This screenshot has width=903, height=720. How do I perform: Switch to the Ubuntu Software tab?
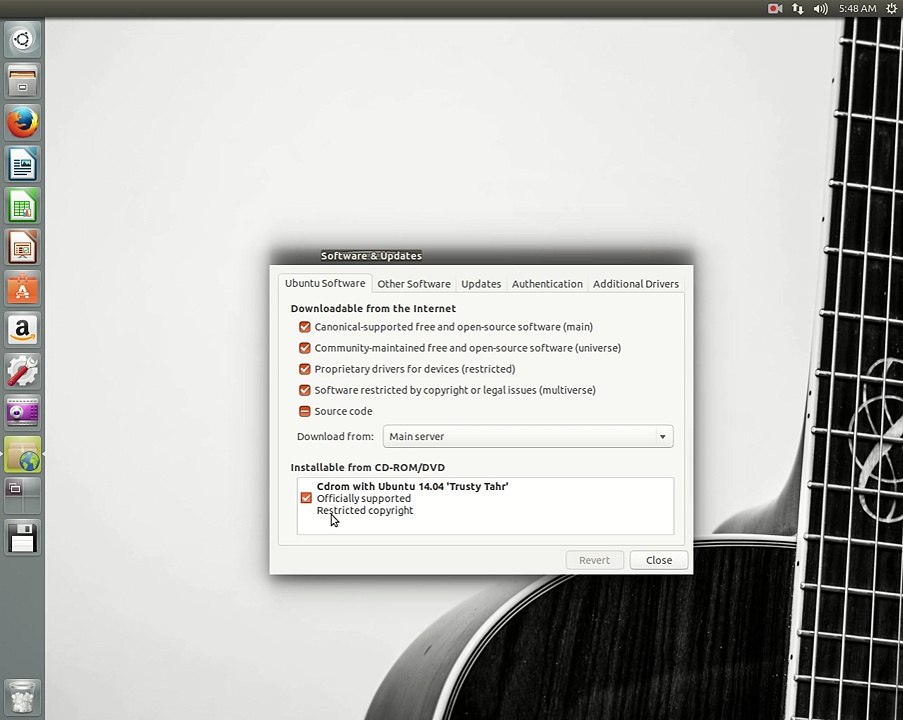click(x=325, y=283)
